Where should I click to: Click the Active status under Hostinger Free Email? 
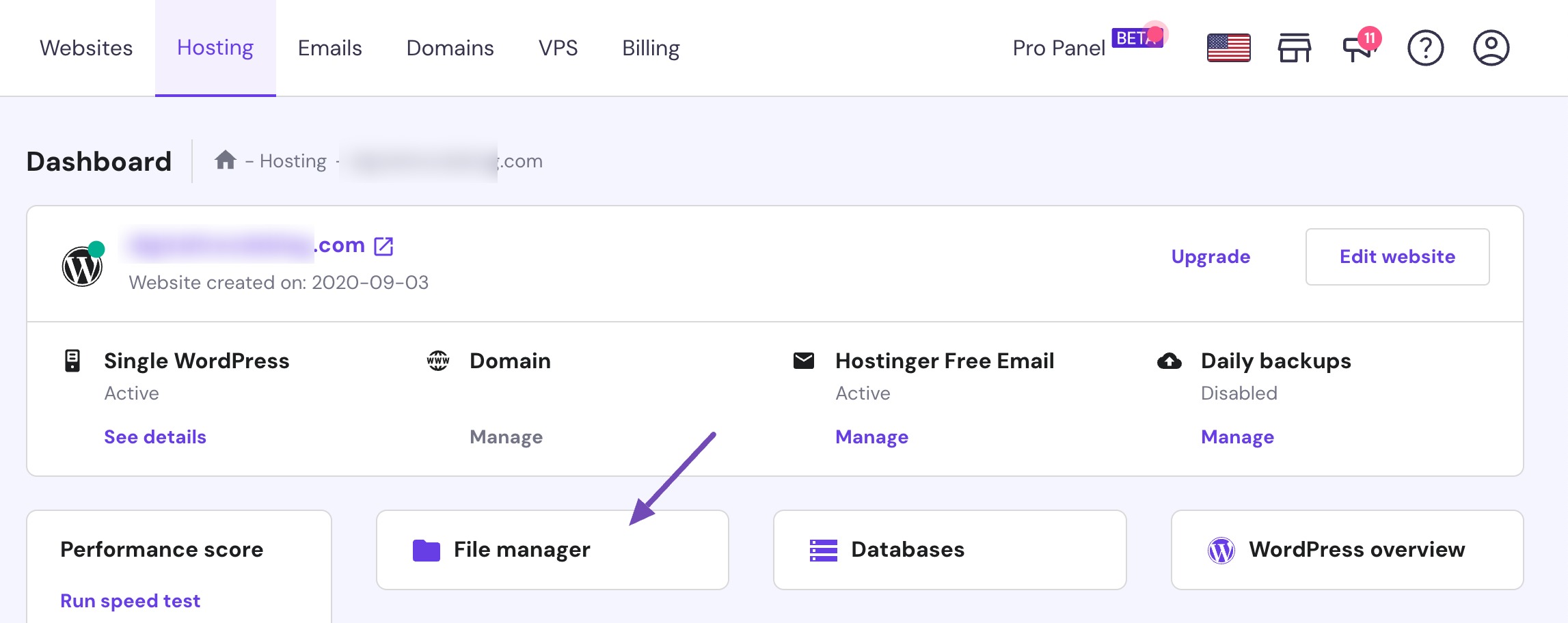click(x=863, y=393)
